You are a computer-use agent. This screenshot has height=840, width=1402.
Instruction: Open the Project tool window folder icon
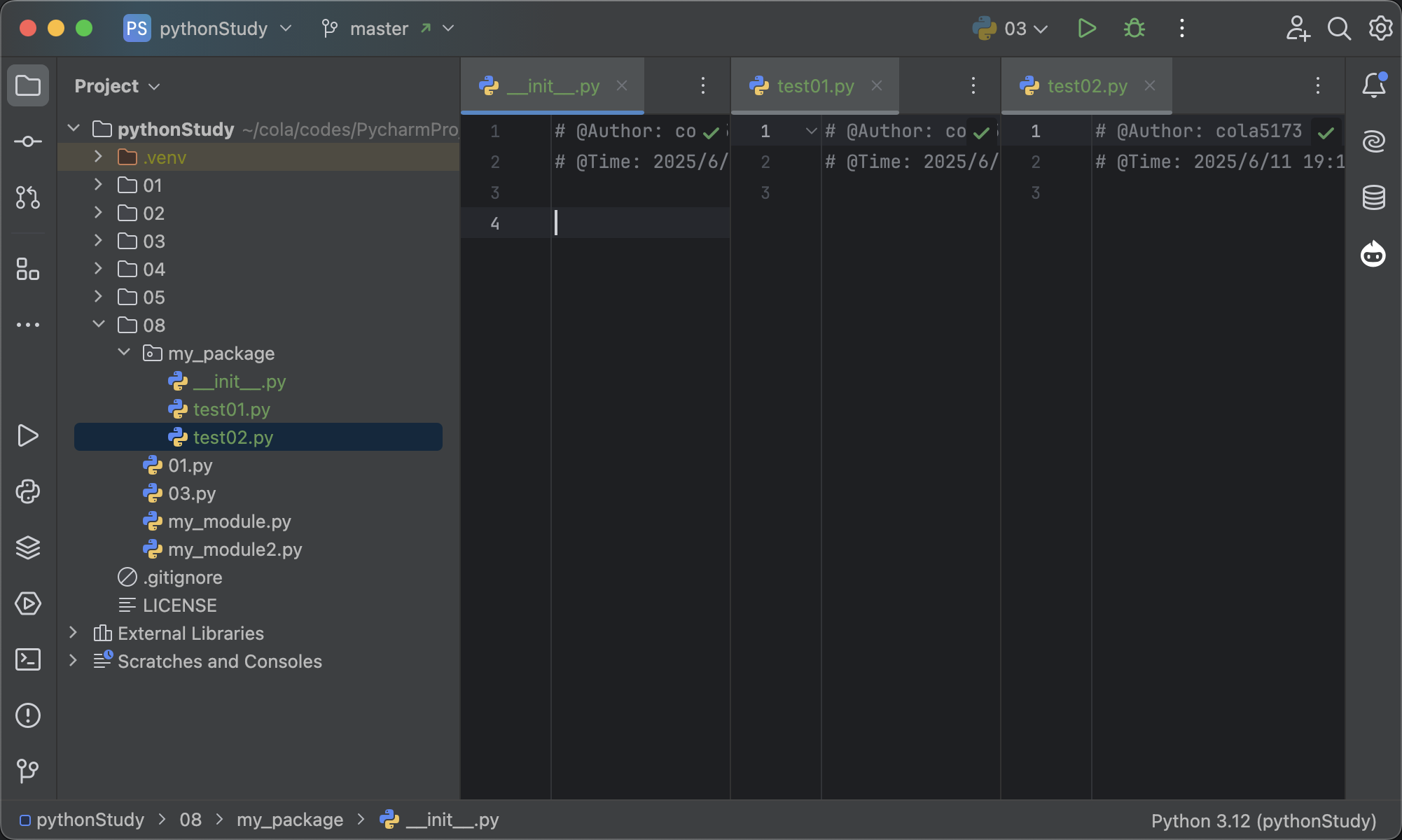pos(28,85)
